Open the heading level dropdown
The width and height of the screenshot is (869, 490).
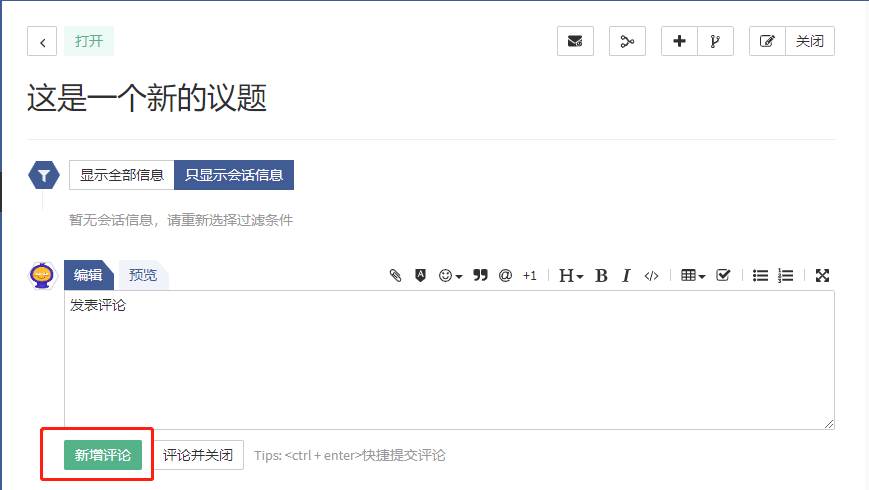pos(570,276)
